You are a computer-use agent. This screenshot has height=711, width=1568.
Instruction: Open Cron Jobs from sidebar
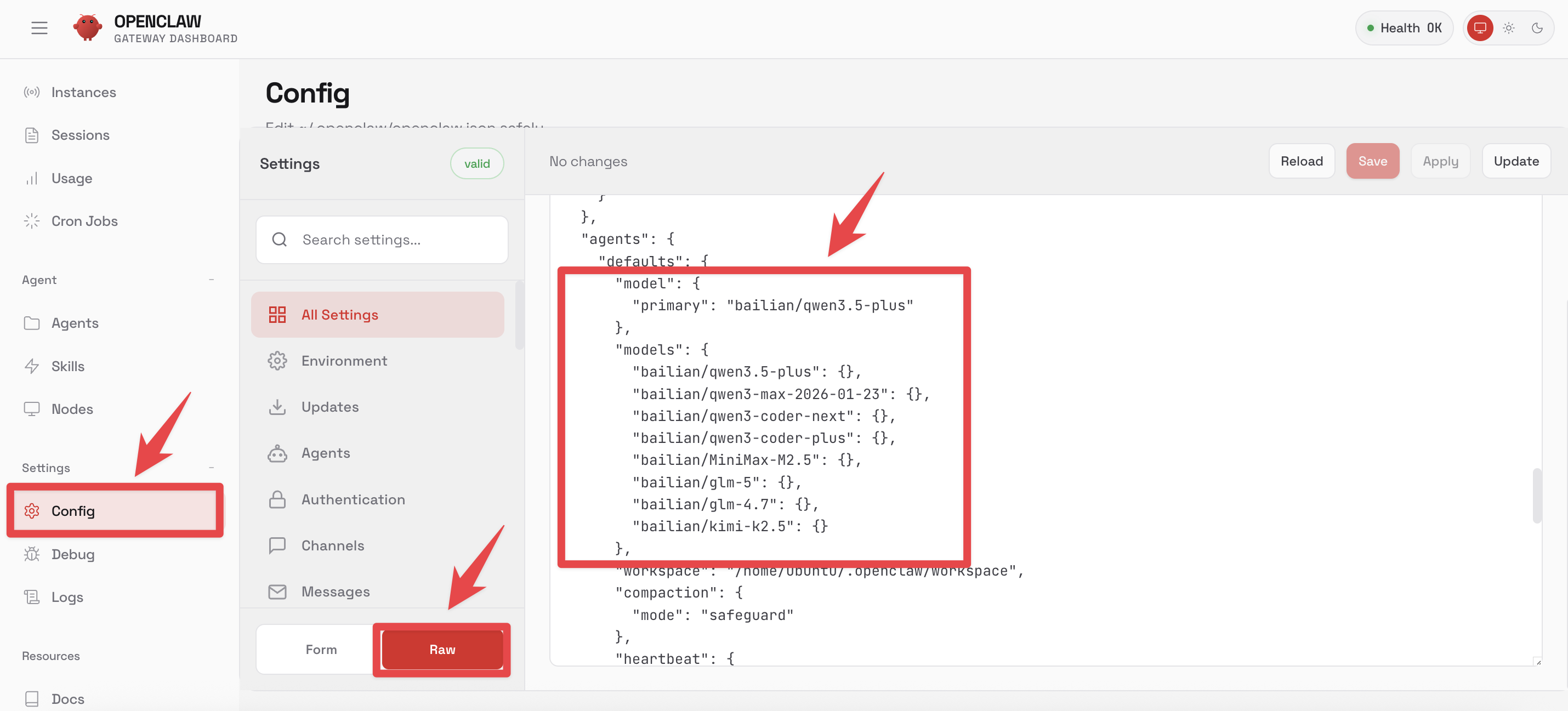click(84, 221)
